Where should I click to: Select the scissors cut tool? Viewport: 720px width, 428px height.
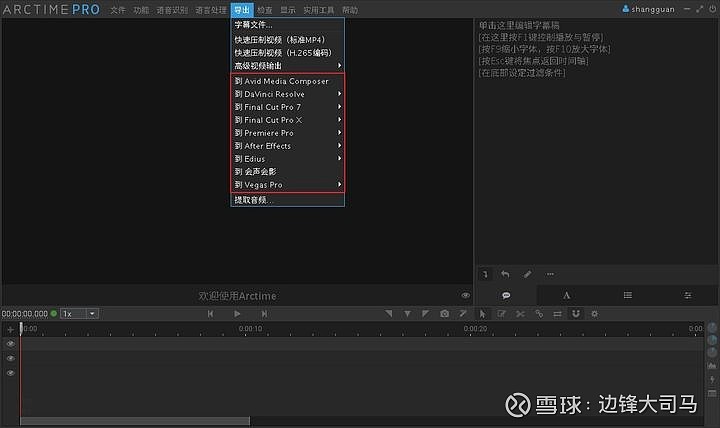pos(520,314)
